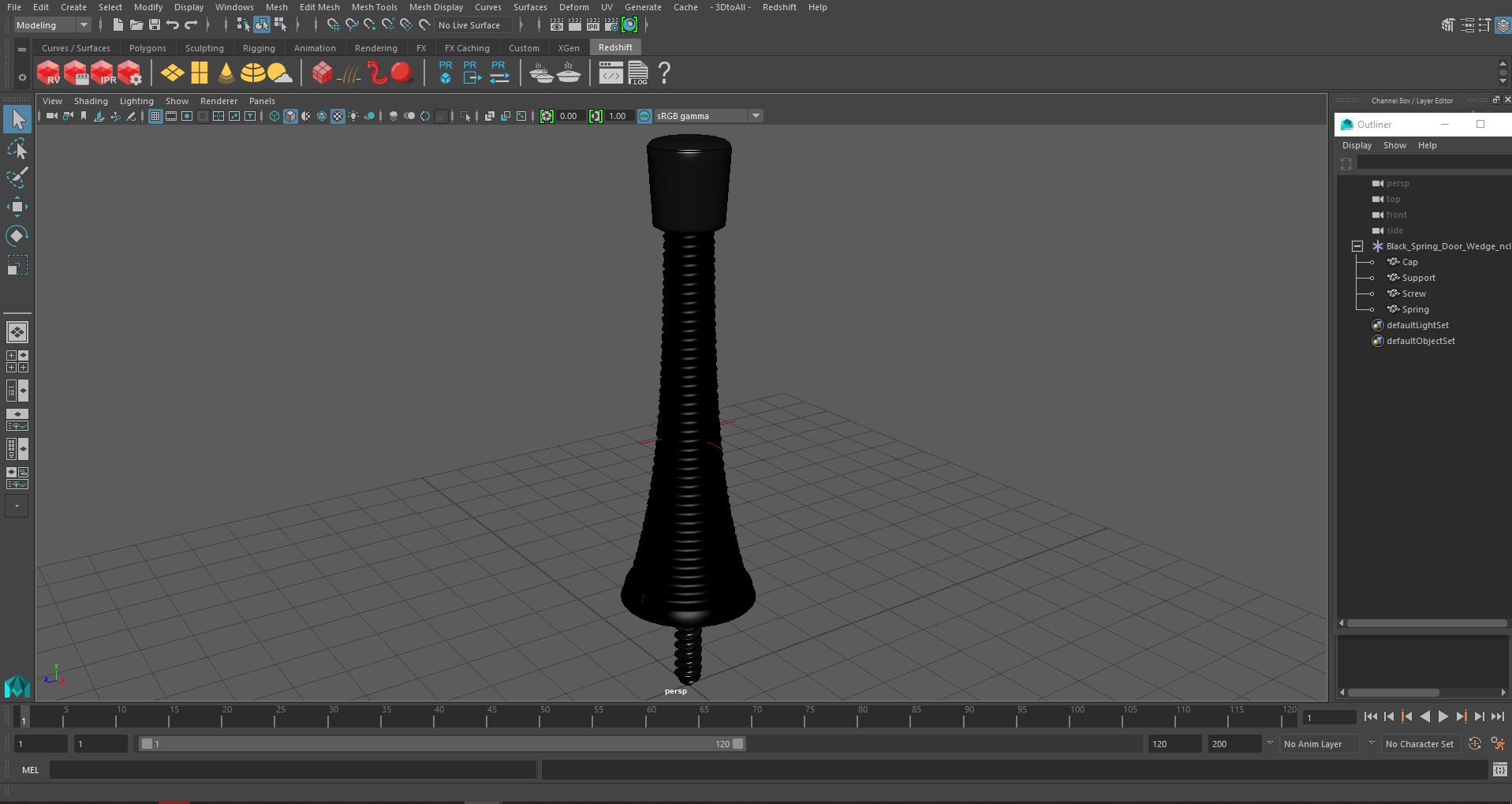Create Redshift portal light icon
The image size is (1512, 804).
click(x=200, y=73)
